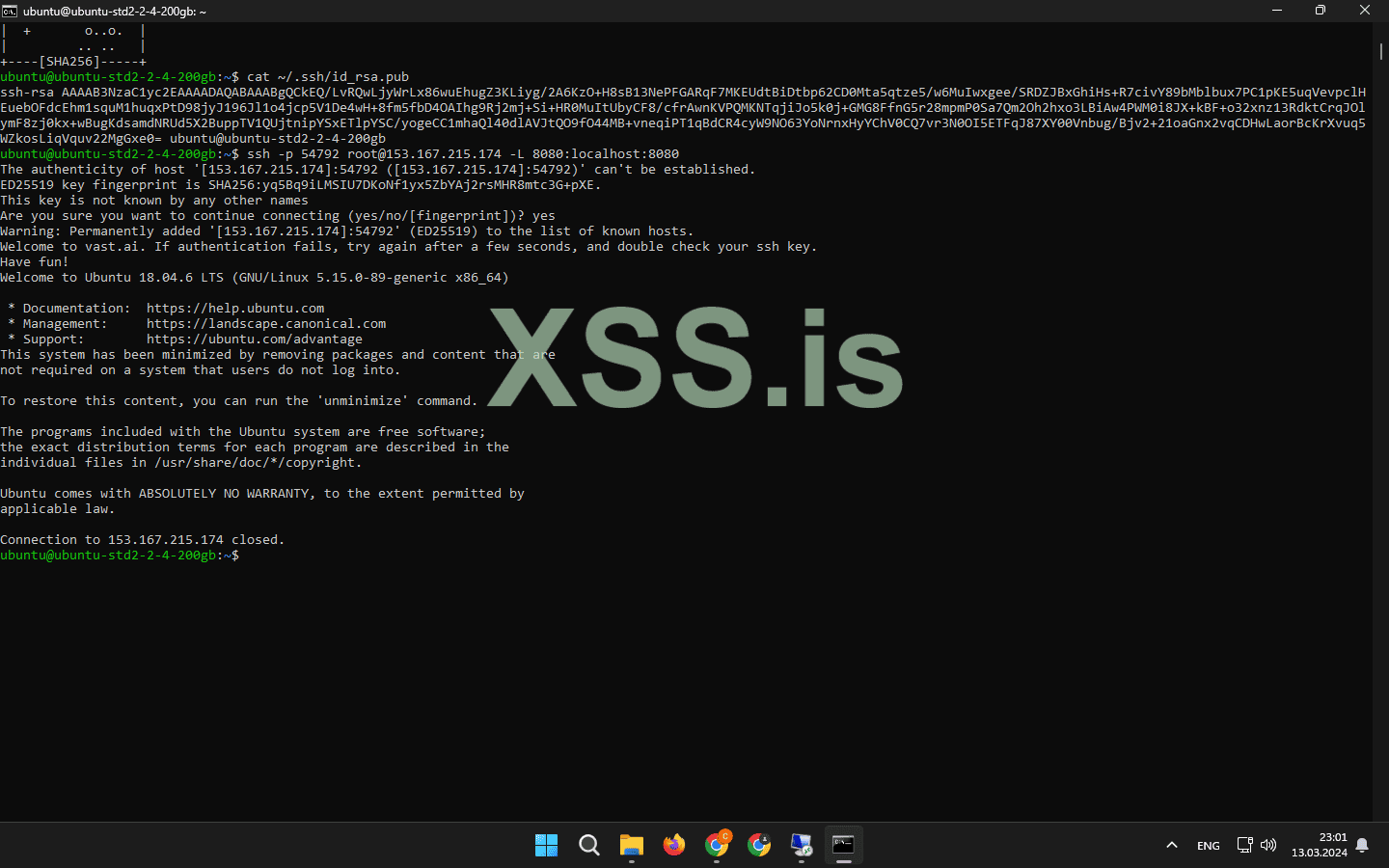This screenshot has height=868, width=1389.
Task: Click the 'ssh -p 54792 root@153.167.215.174' command
Action: [374, 154]
